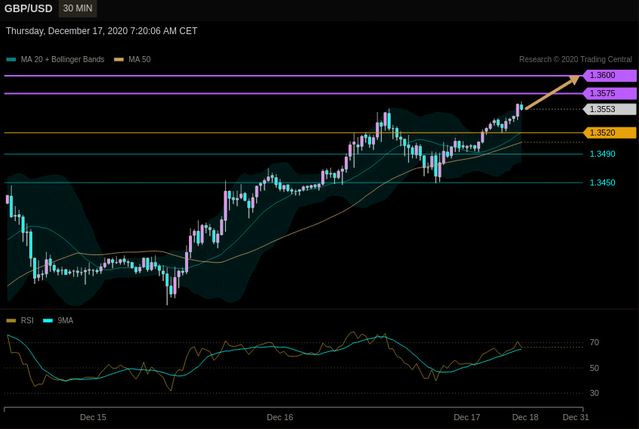Click the tan MA 50 legend swatch
639x429 pixels.
point(119,59)
